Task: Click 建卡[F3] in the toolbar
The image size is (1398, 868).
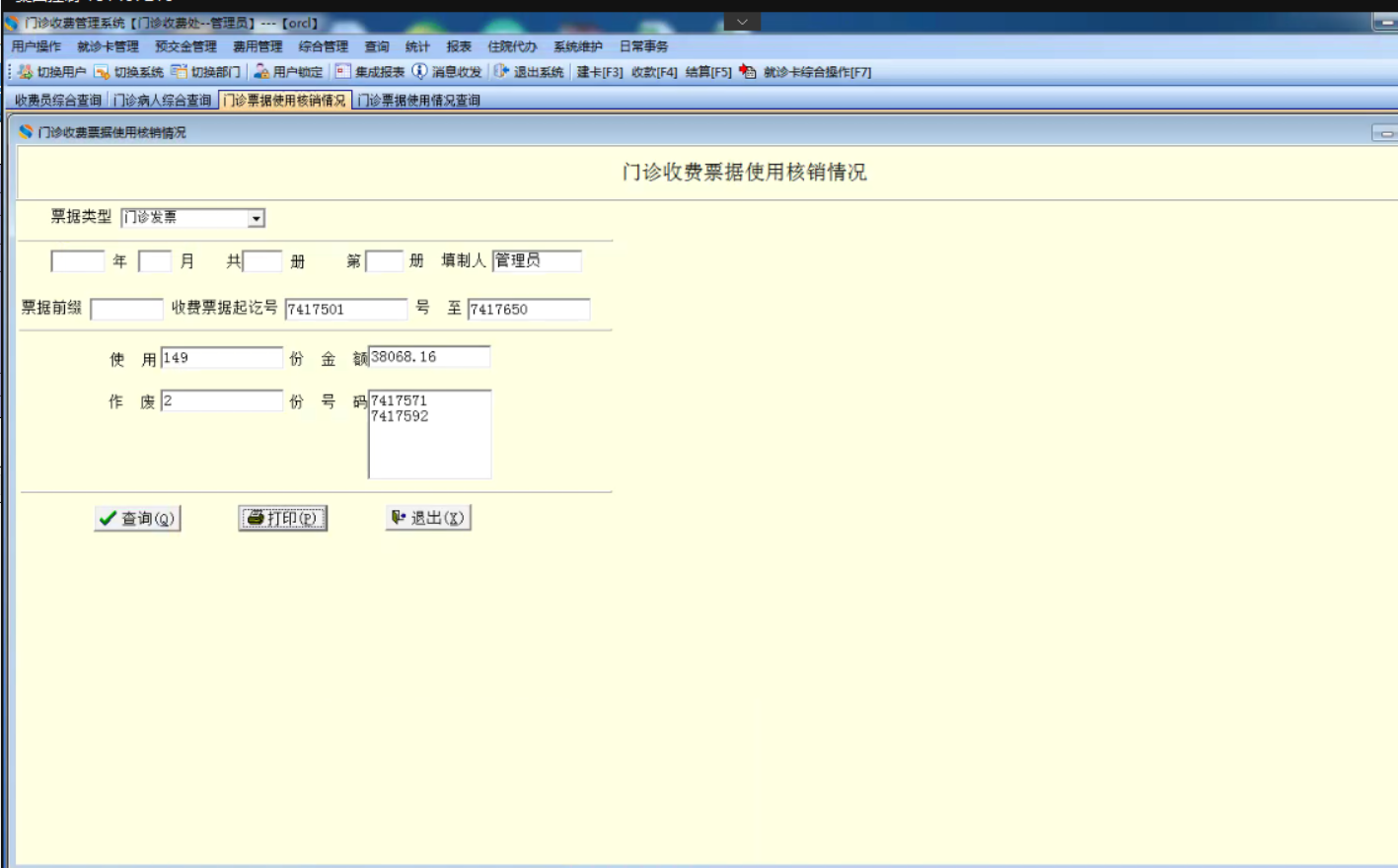Action: point(600,72)
